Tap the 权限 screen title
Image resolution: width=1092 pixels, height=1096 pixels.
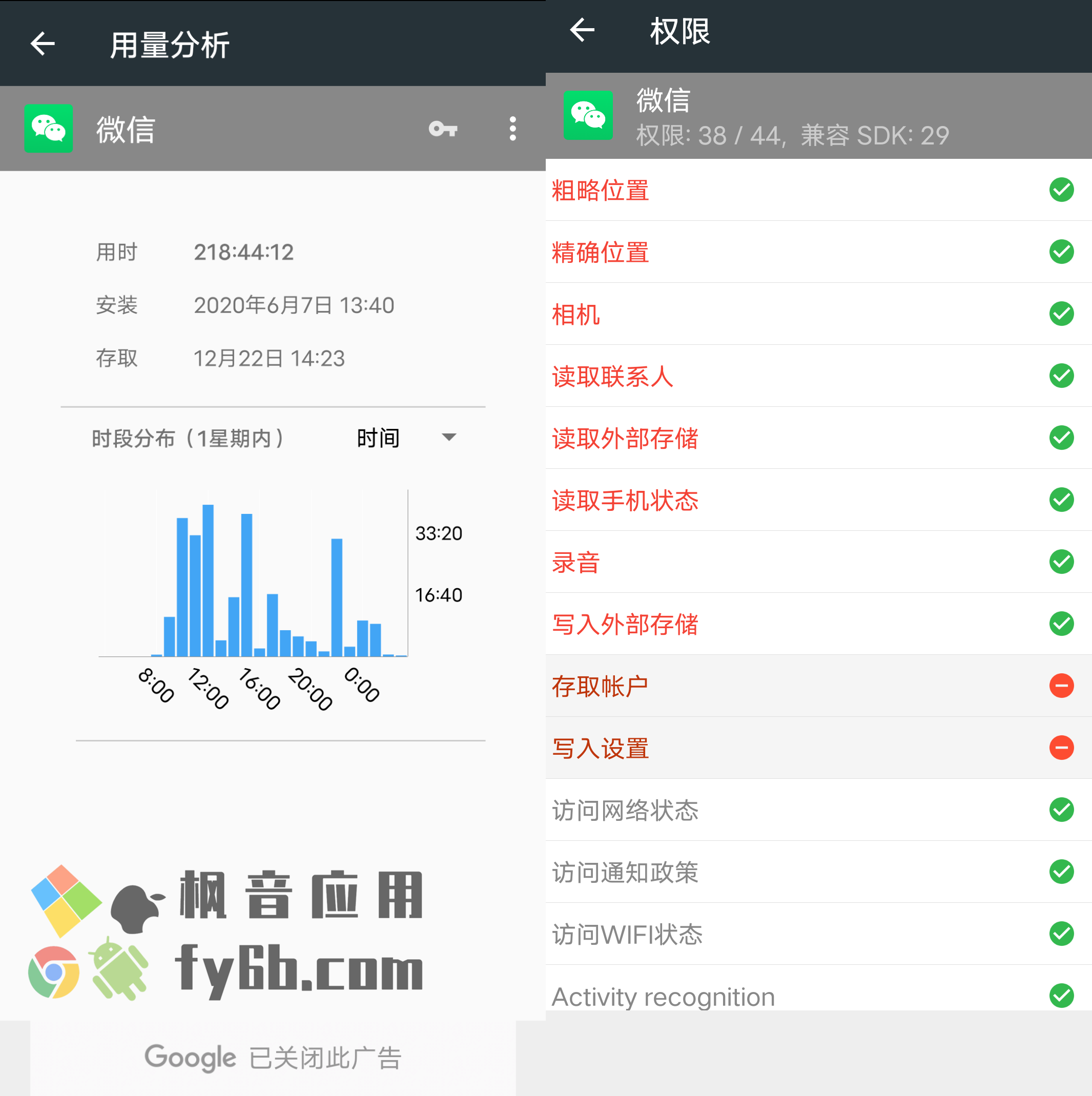point(679,31)
